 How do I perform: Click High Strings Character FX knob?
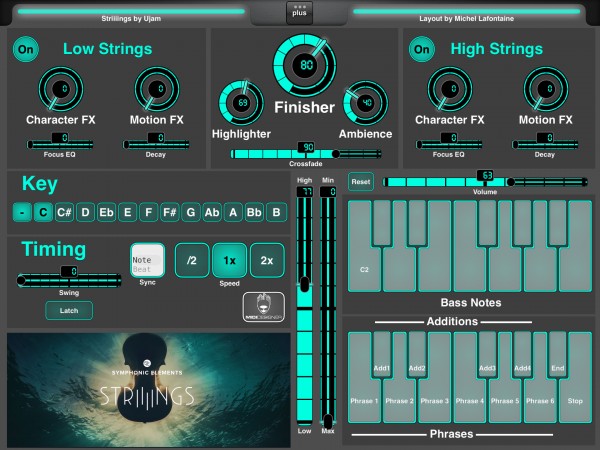click(450, 89)
